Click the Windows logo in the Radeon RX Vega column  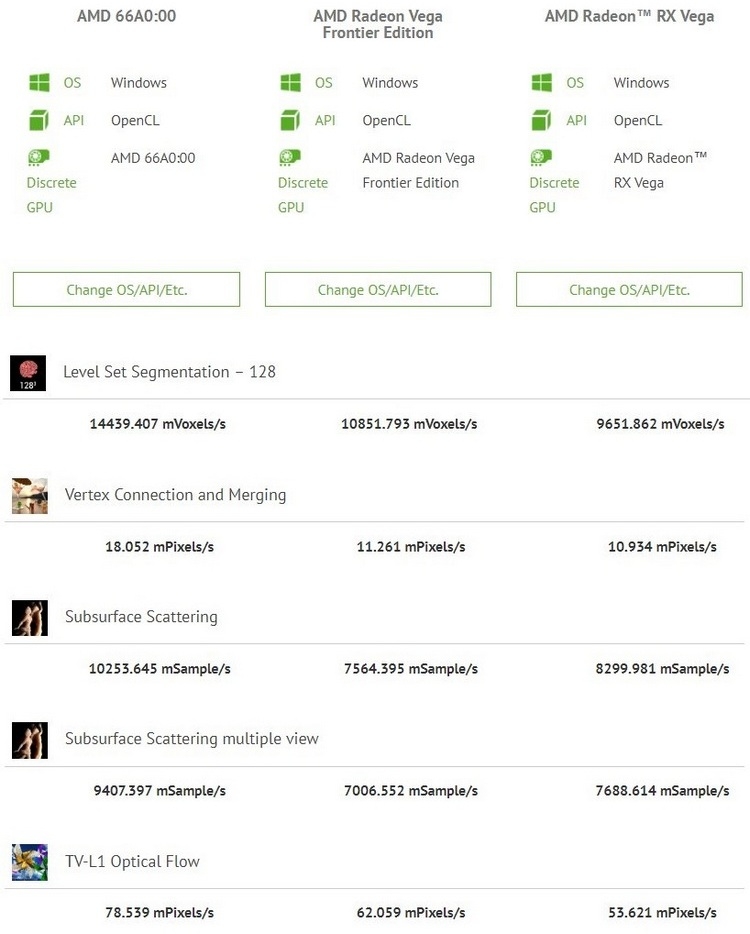coord(542,83)
